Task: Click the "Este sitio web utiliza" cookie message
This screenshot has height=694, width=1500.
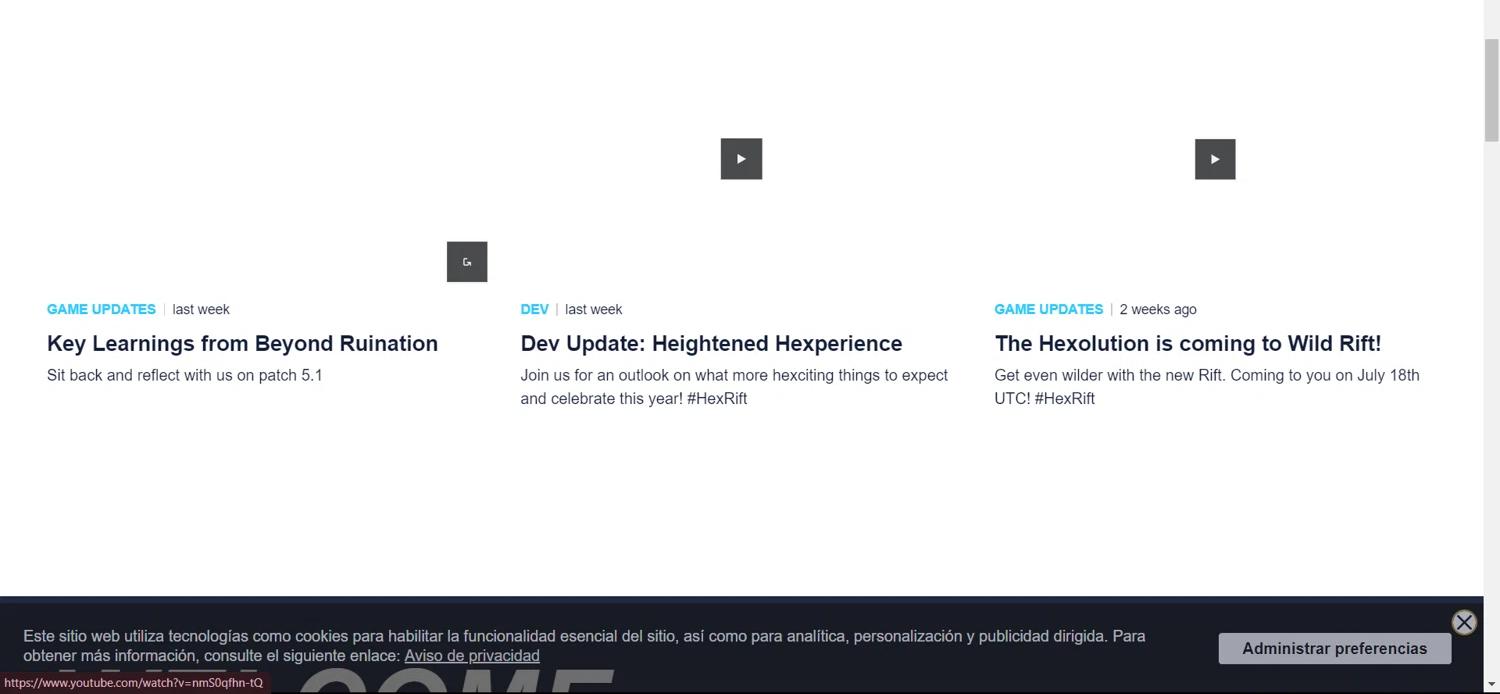Action: click(x=584, y=646)
